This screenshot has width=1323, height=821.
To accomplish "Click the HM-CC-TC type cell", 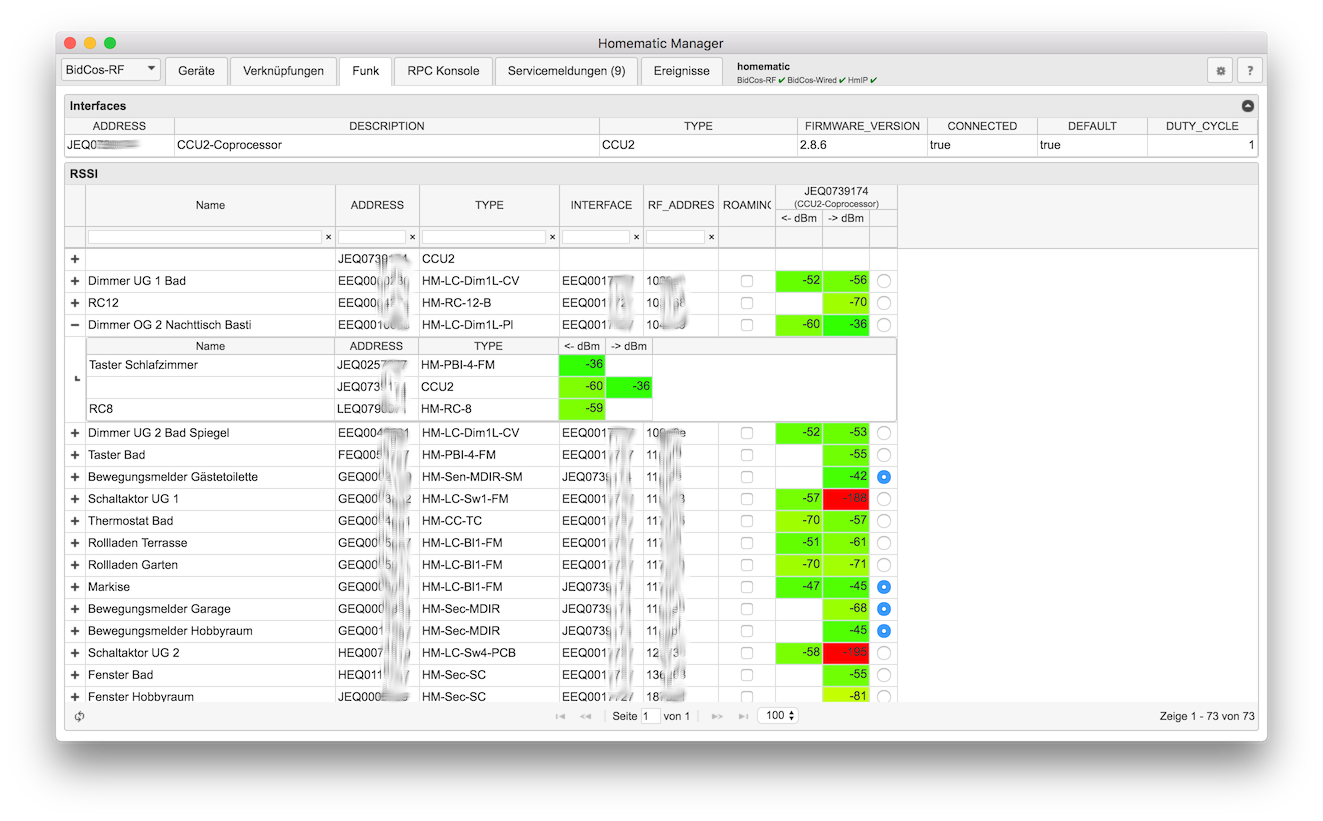I will [x=489, y=521].
